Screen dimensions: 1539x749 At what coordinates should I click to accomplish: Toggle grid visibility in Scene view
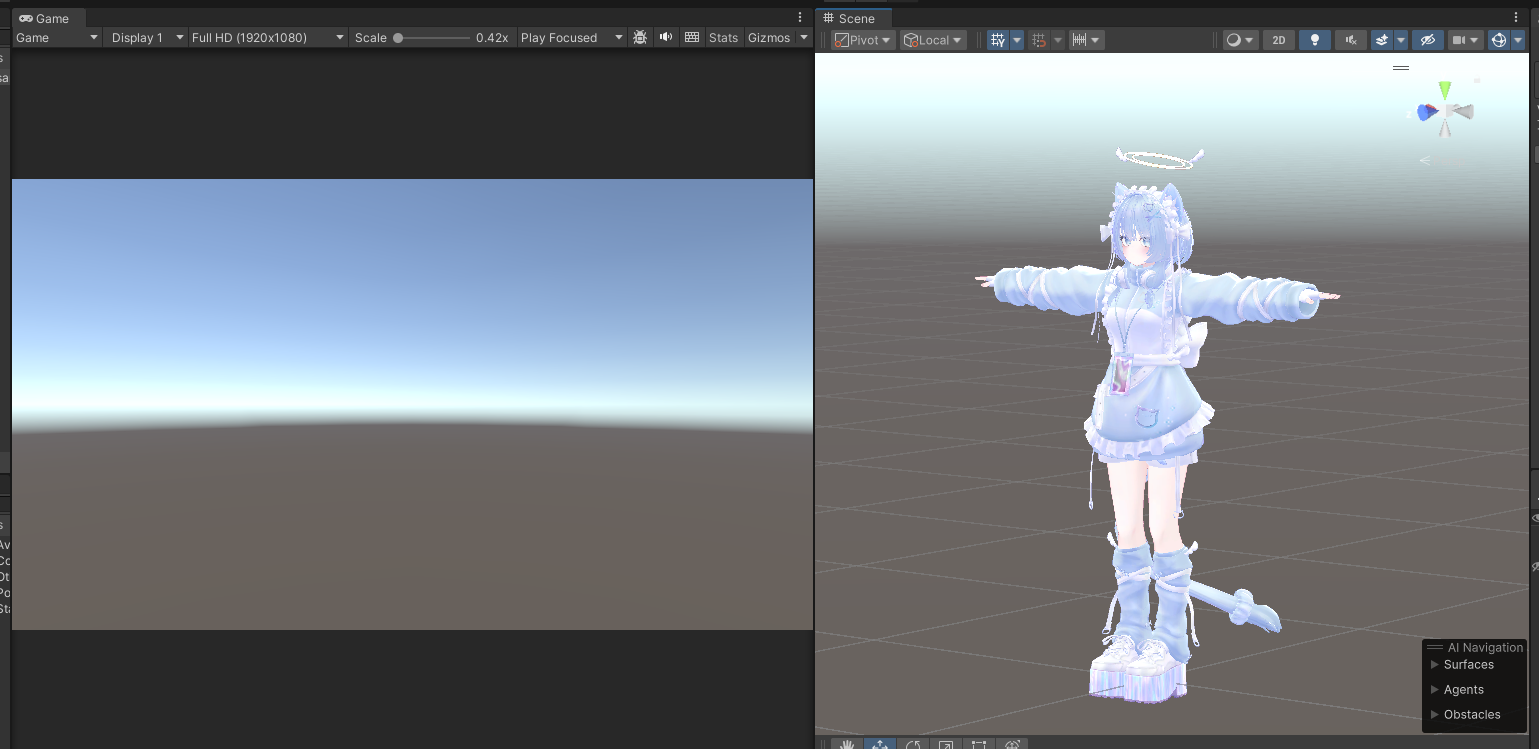(x=997, y=40)
